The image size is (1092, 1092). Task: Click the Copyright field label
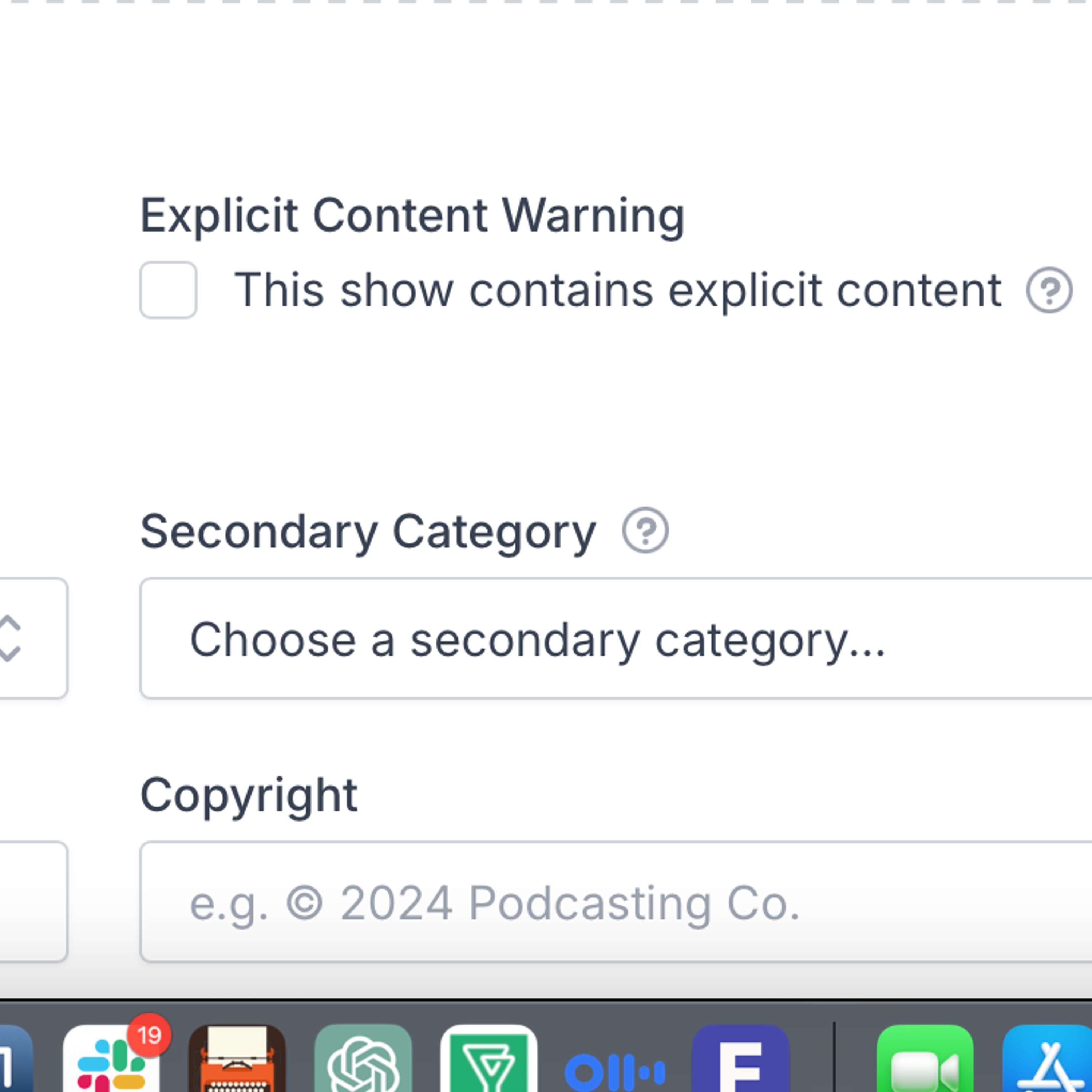tap(249, 795)
